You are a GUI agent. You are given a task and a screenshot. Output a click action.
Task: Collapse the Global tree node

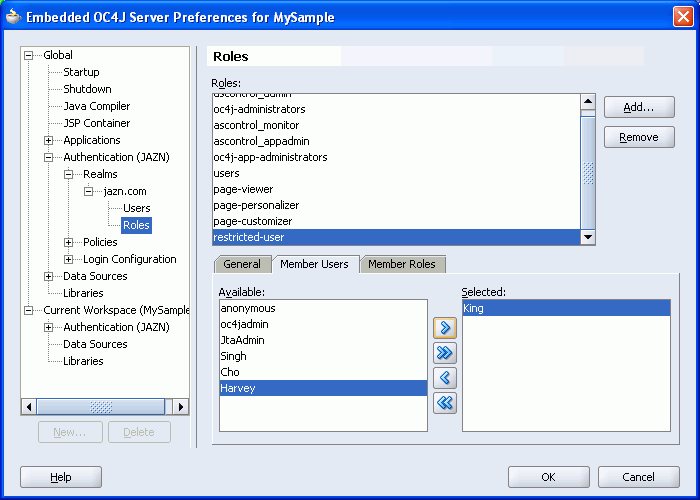point(29,55)
